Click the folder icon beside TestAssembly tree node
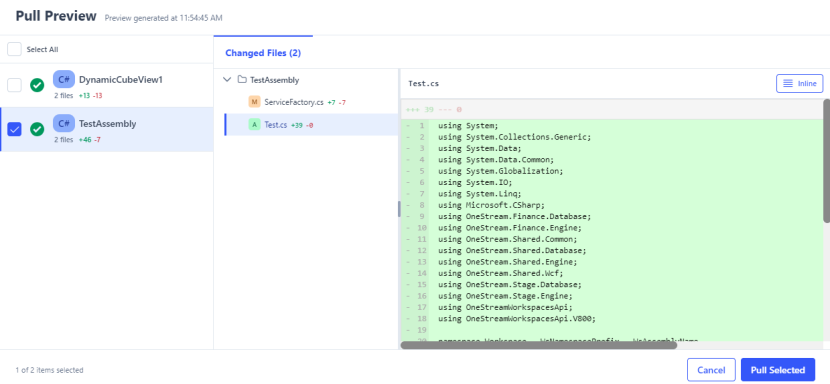 pos(242,80)
